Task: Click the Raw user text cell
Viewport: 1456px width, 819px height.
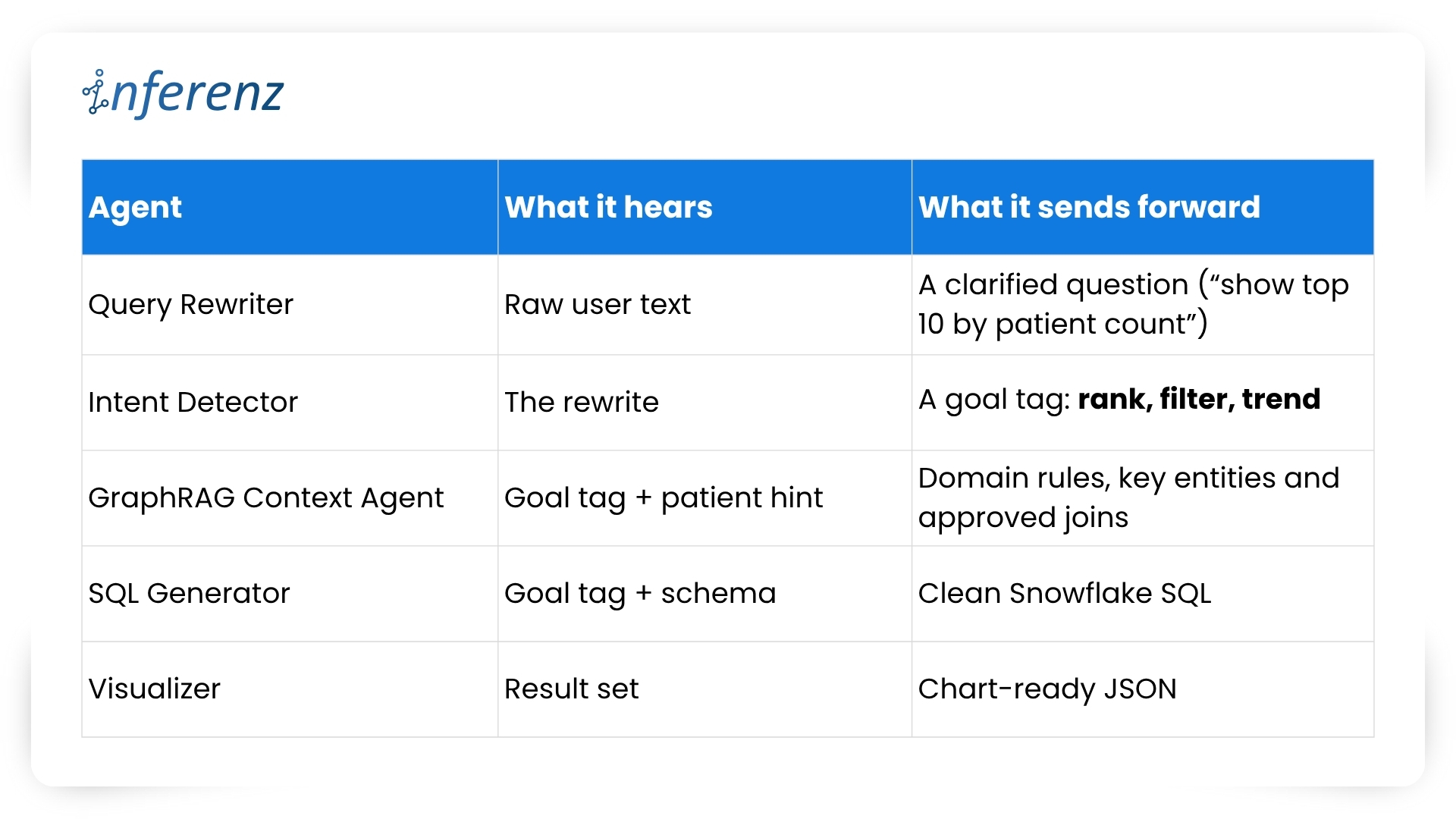Action: pos(704,305)
